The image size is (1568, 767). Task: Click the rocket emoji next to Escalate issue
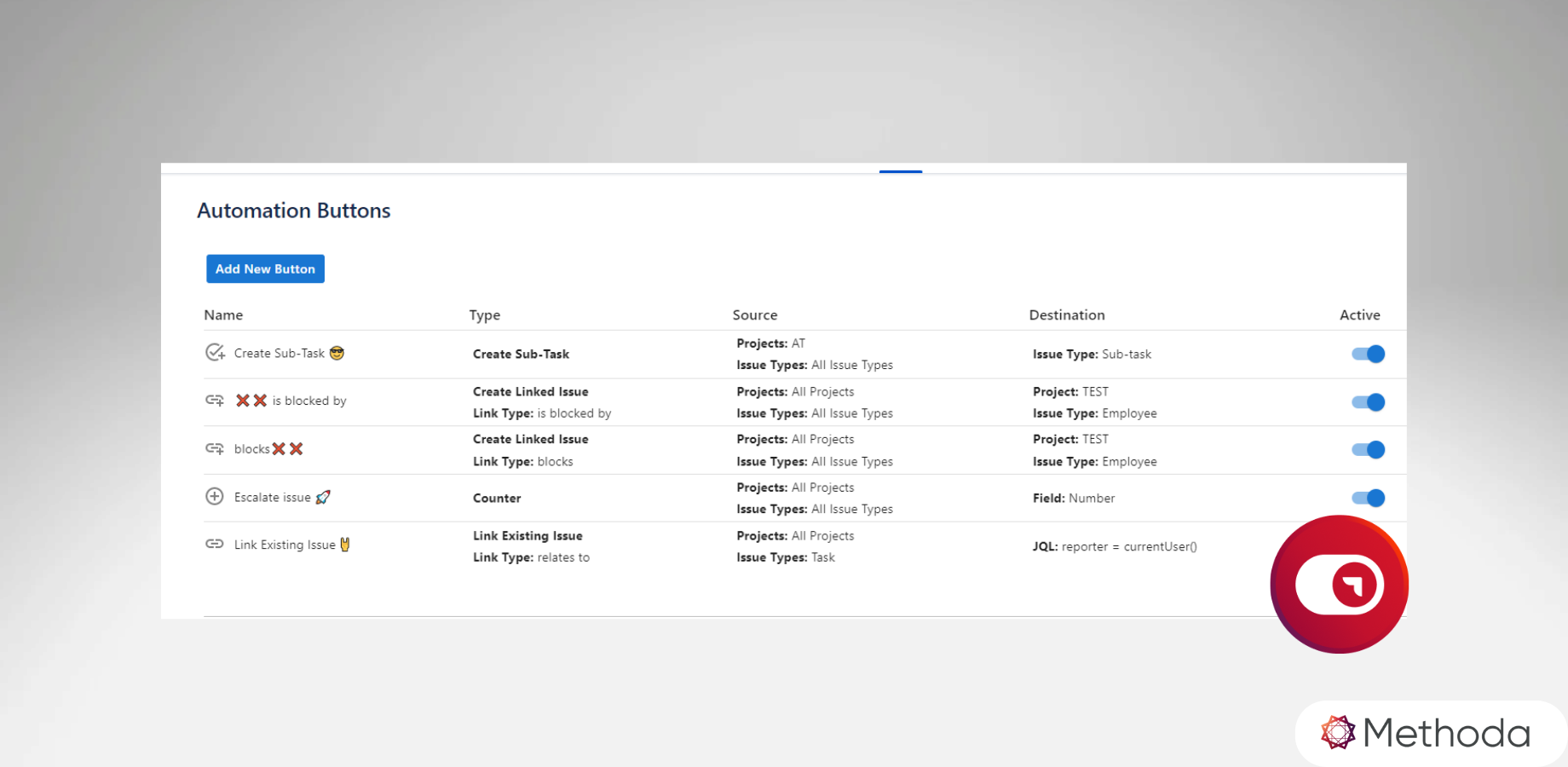[323, 497]
